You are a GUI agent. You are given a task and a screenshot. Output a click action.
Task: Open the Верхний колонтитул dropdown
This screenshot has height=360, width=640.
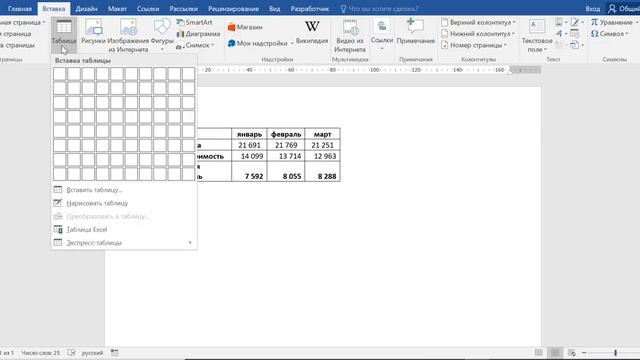tap(478, 22)
